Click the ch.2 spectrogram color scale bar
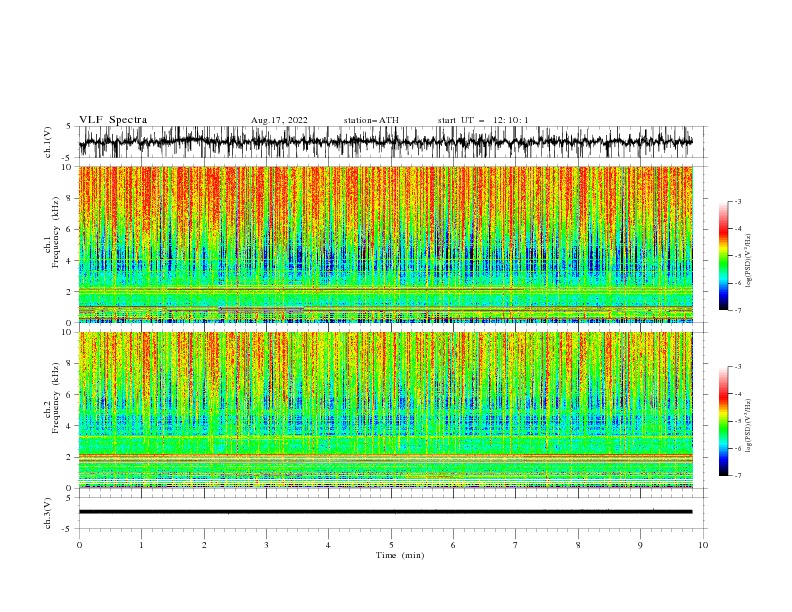The height and width of the screenshot is (612, 792). click(723, 421)
